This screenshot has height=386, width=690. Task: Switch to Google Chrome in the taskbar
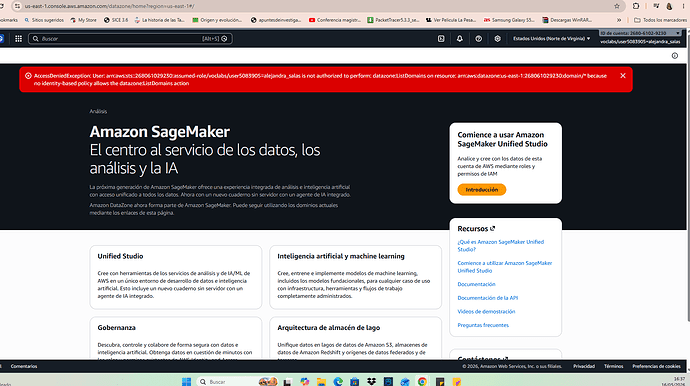(422, 382)
